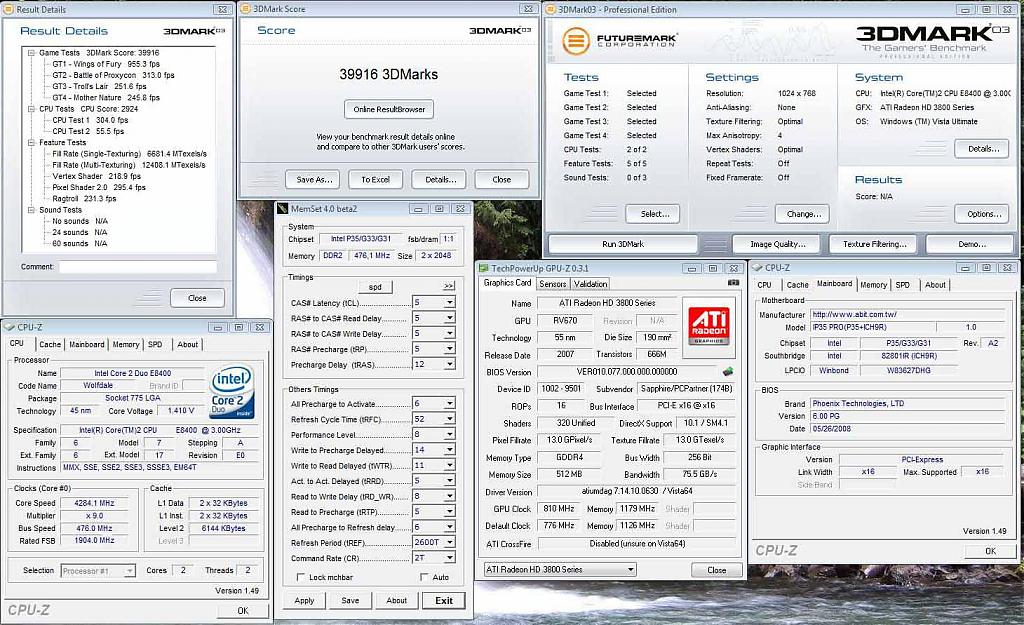Open the Command Rate (CR) dropdown
Viewport: 1024px width, 625px height.
click(449, 558)
